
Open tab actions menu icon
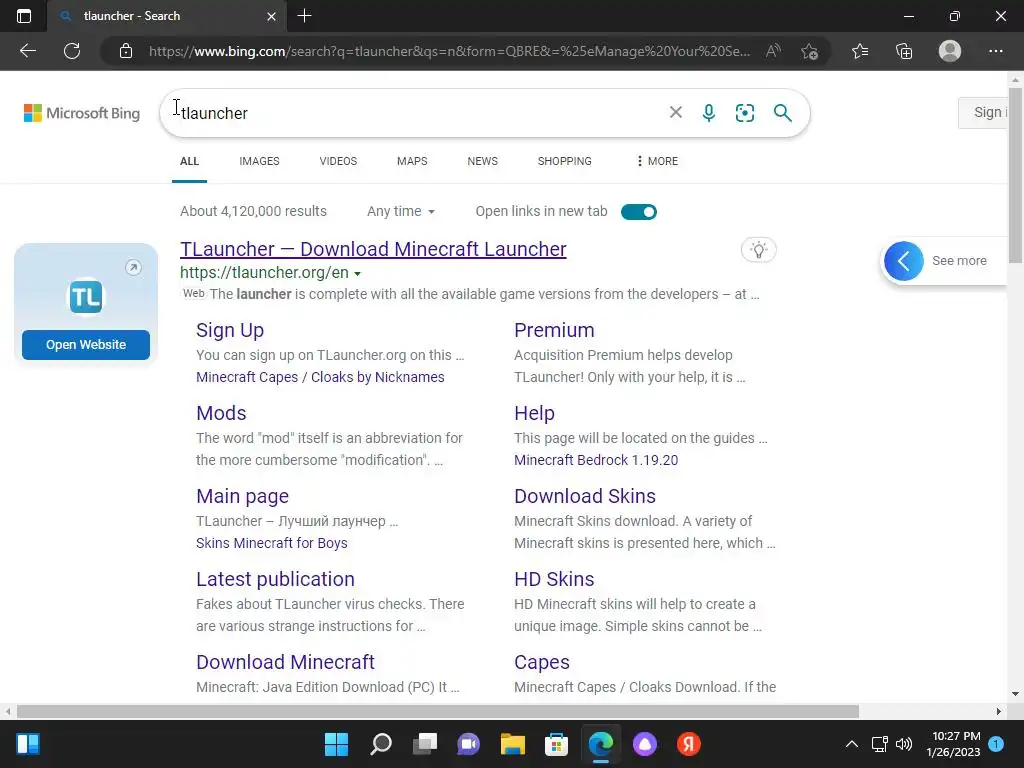click(x=24, y=16)
